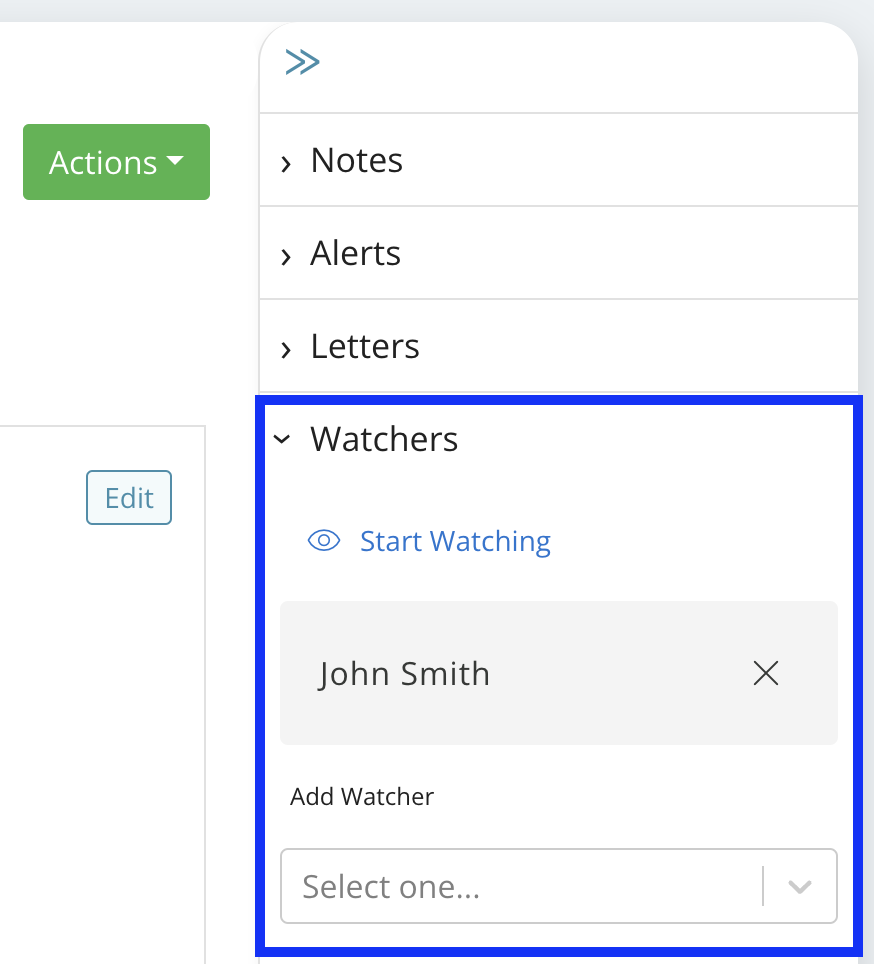Click the eye icon next to Start Watching
Viewport: 874px width, 964px height.
pos(323,540)
